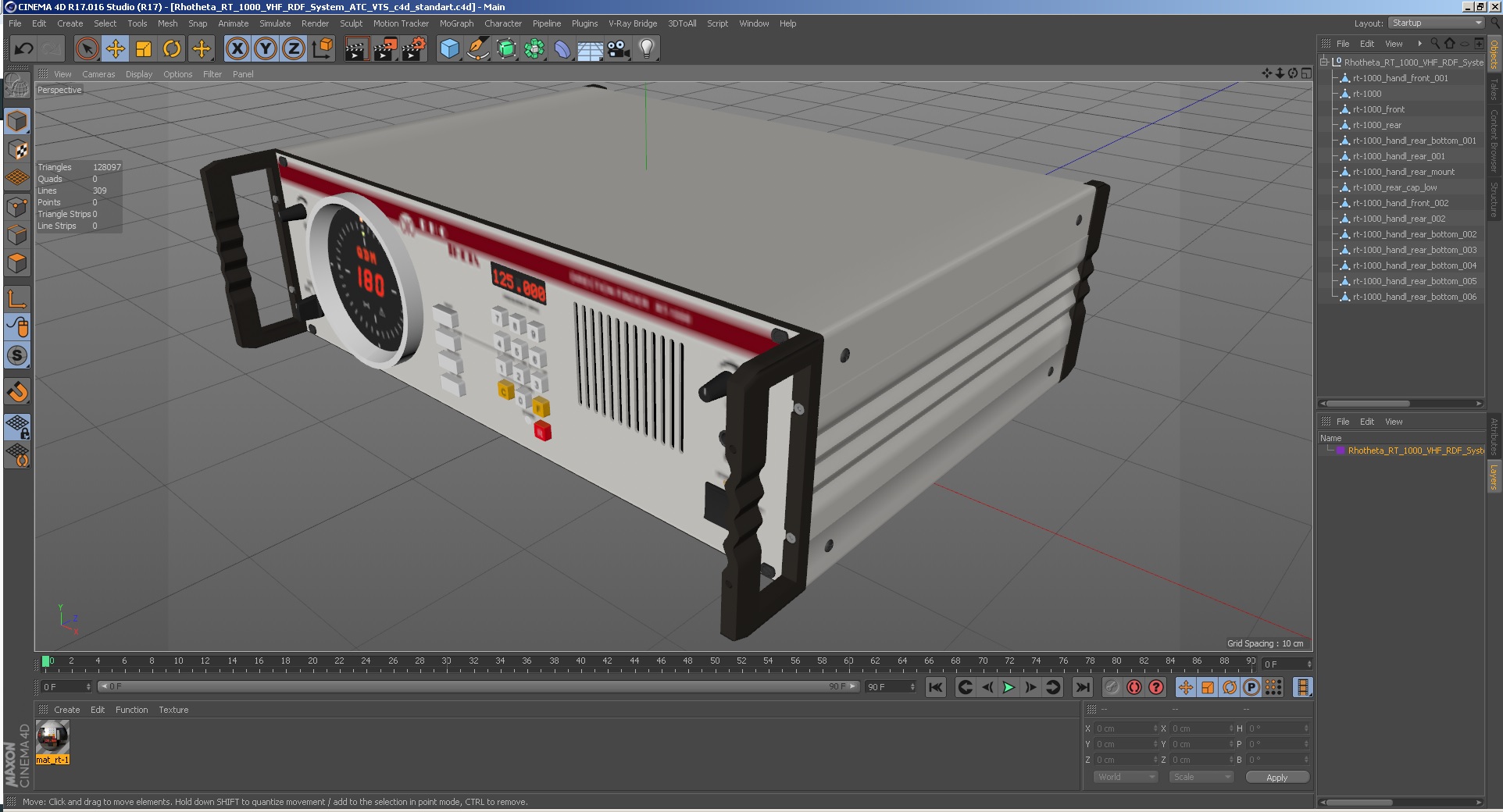
Task: Toggle Y axis lock
Action: pos(266,49)
